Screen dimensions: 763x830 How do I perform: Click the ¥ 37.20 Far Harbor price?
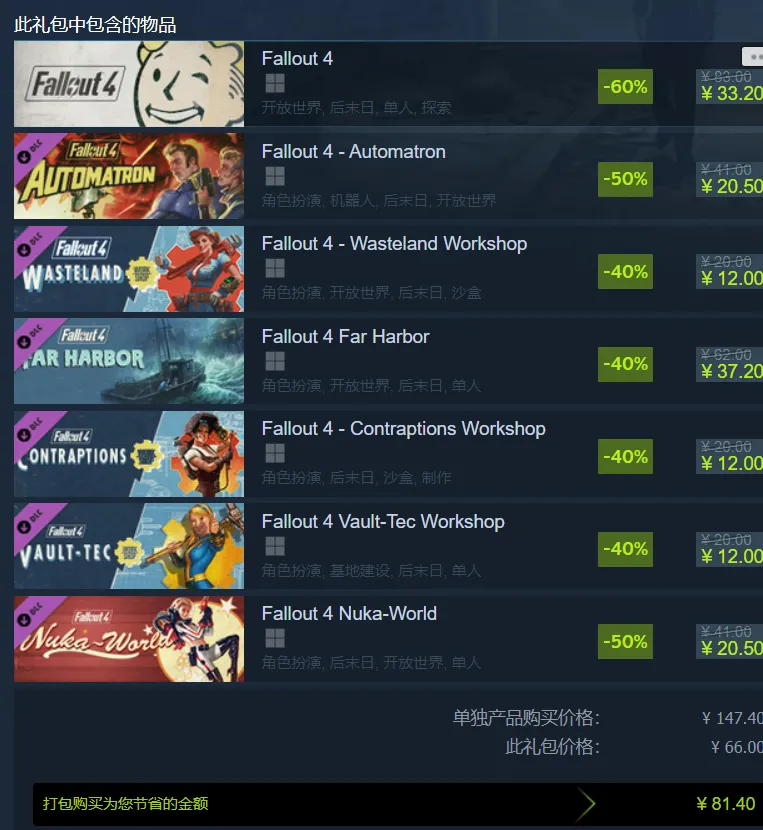click(x=732, y=372)
